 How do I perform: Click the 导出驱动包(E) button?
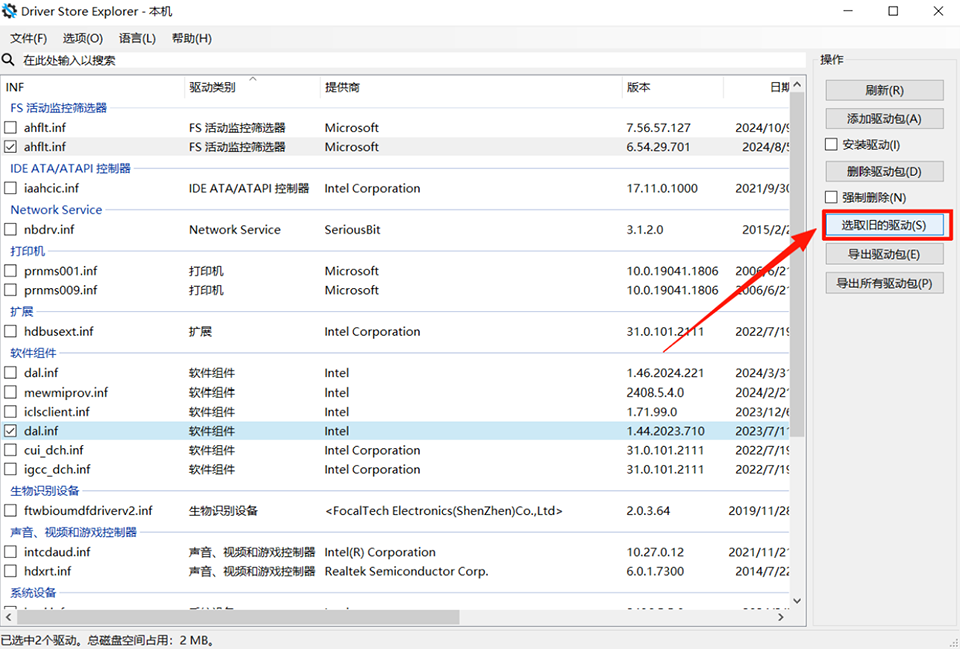tap(884, 254)
